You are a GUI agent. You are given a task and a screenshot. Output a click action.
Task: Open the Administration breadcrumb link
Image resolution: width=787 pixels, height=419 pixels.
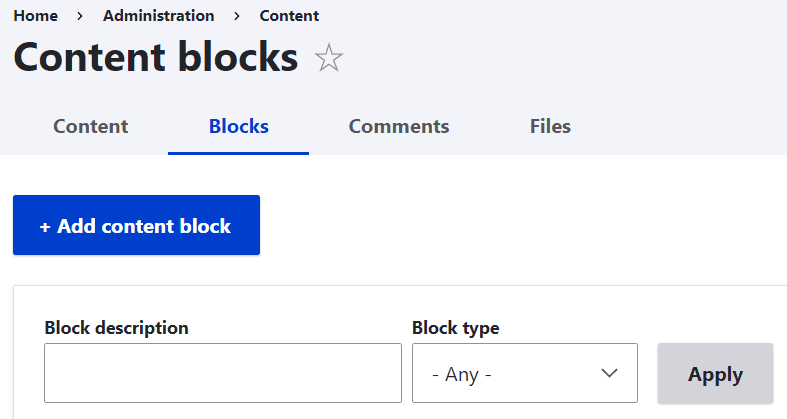(158, 16)
